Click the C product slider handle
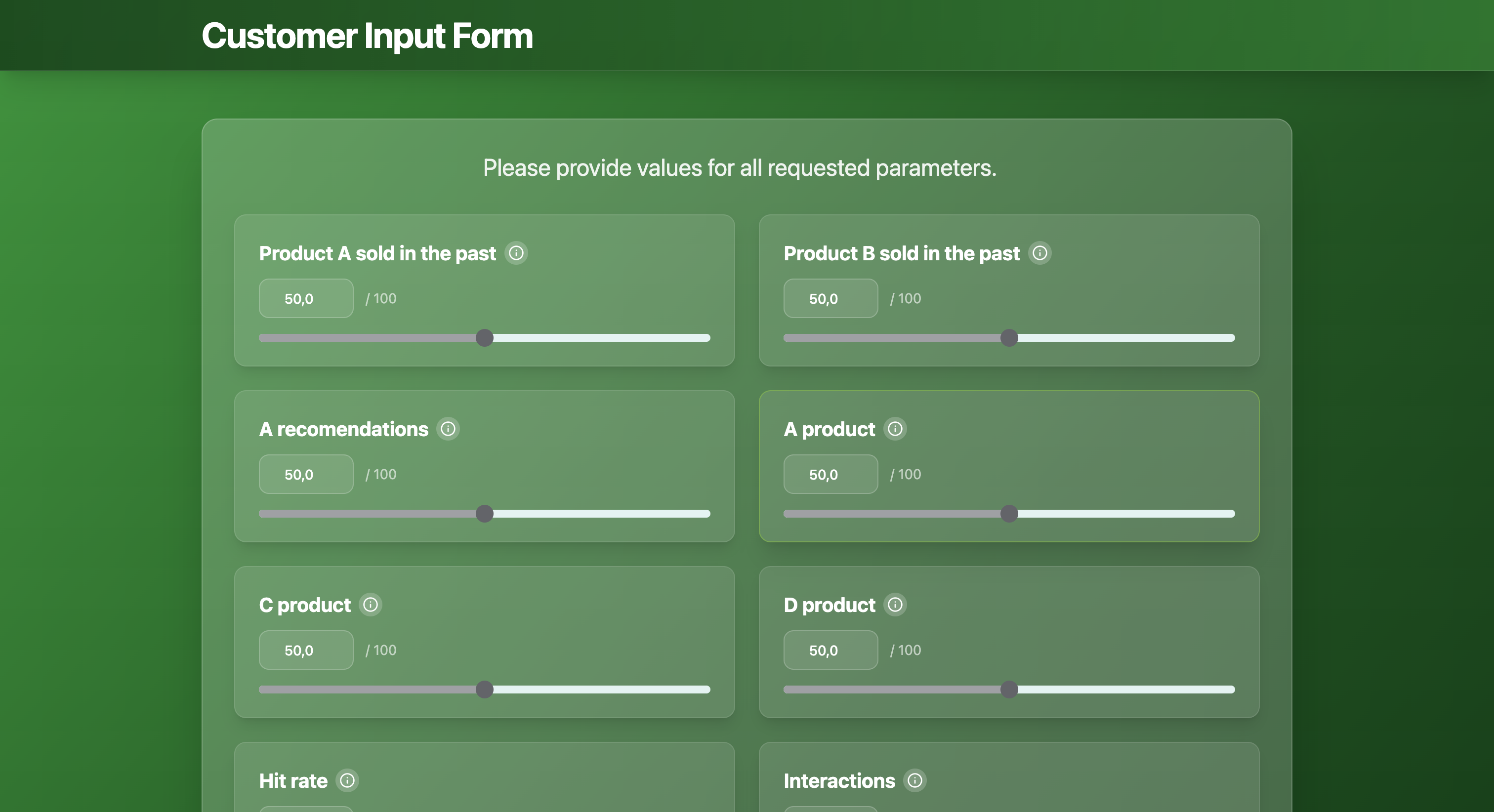This screenshot has width=1494, height=812. [x=484, y=689]
